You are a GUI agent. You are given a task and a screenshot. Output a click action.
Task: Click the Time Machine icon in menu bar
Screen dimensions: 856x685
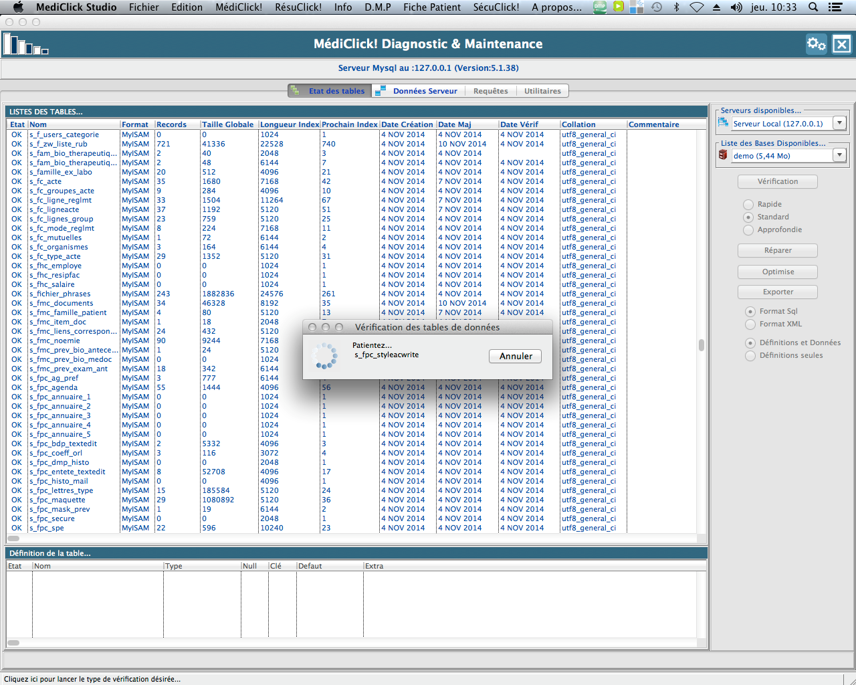(657, 7)
